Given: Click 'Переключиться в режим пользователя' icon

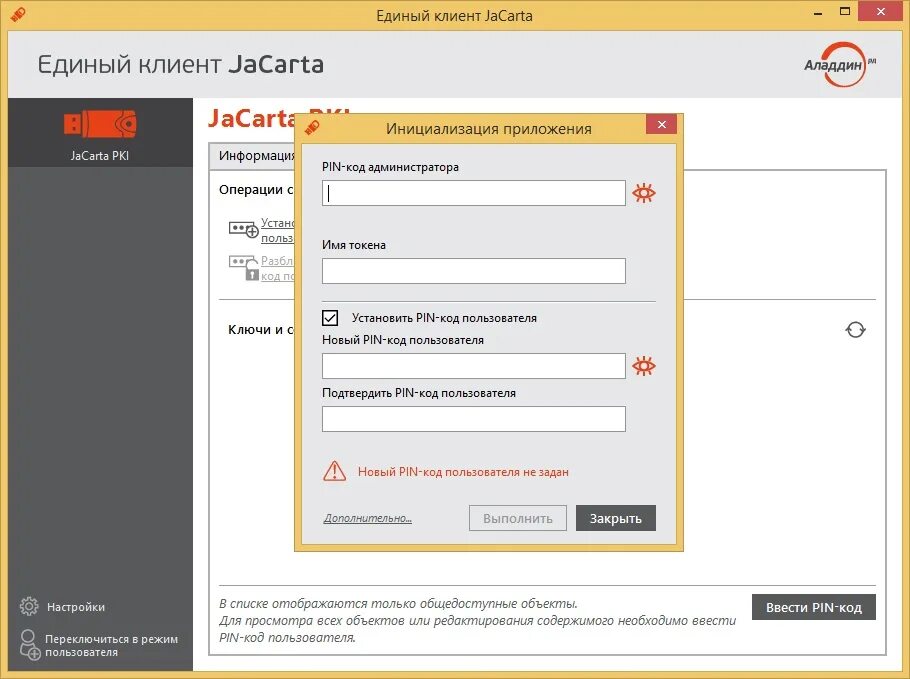Looking at the screenshot, I should point(30,645).
